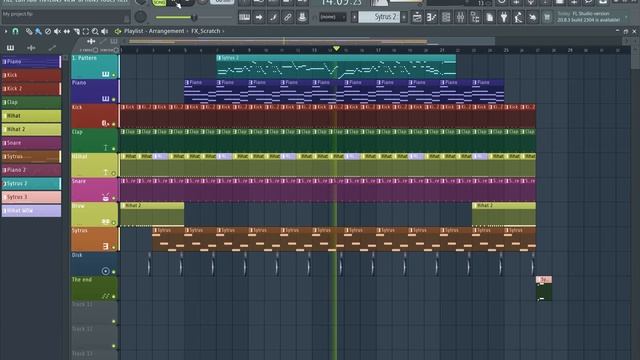Click the My project.flp hint bar
This screenshot has height=360, width=640.
(x=65, y=16)
